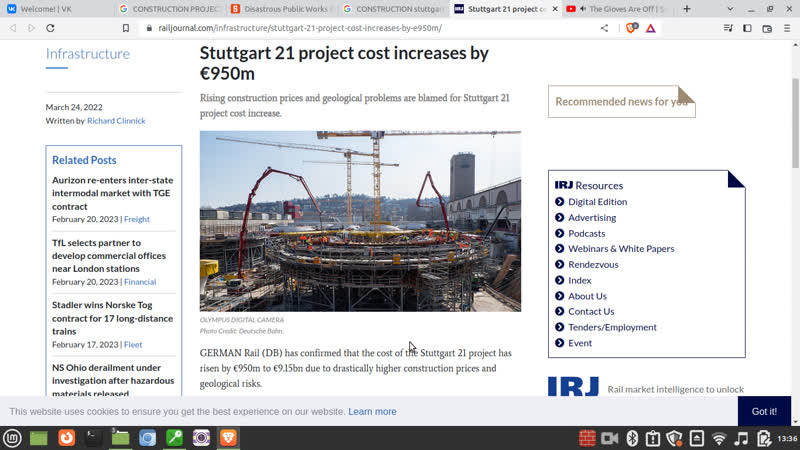The image size is (800, 450).
Task: Open Brave Shields lion icon
Action: 632,28
